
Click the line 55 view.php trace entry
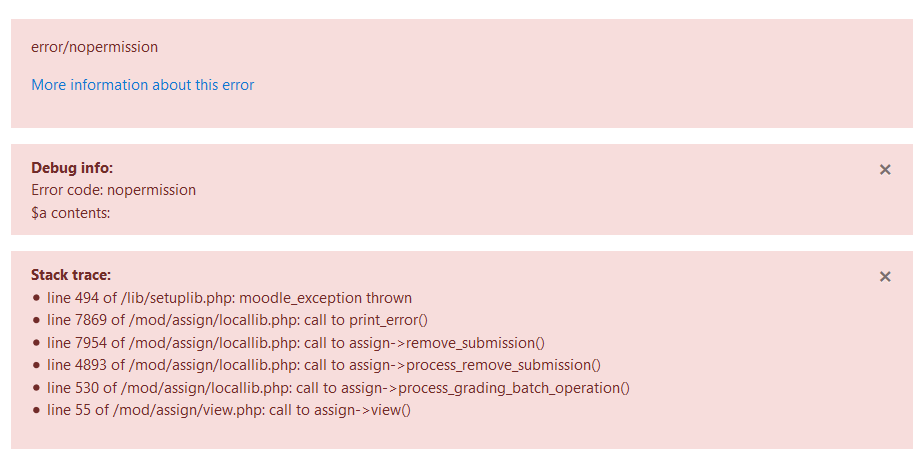click(228, 410)
